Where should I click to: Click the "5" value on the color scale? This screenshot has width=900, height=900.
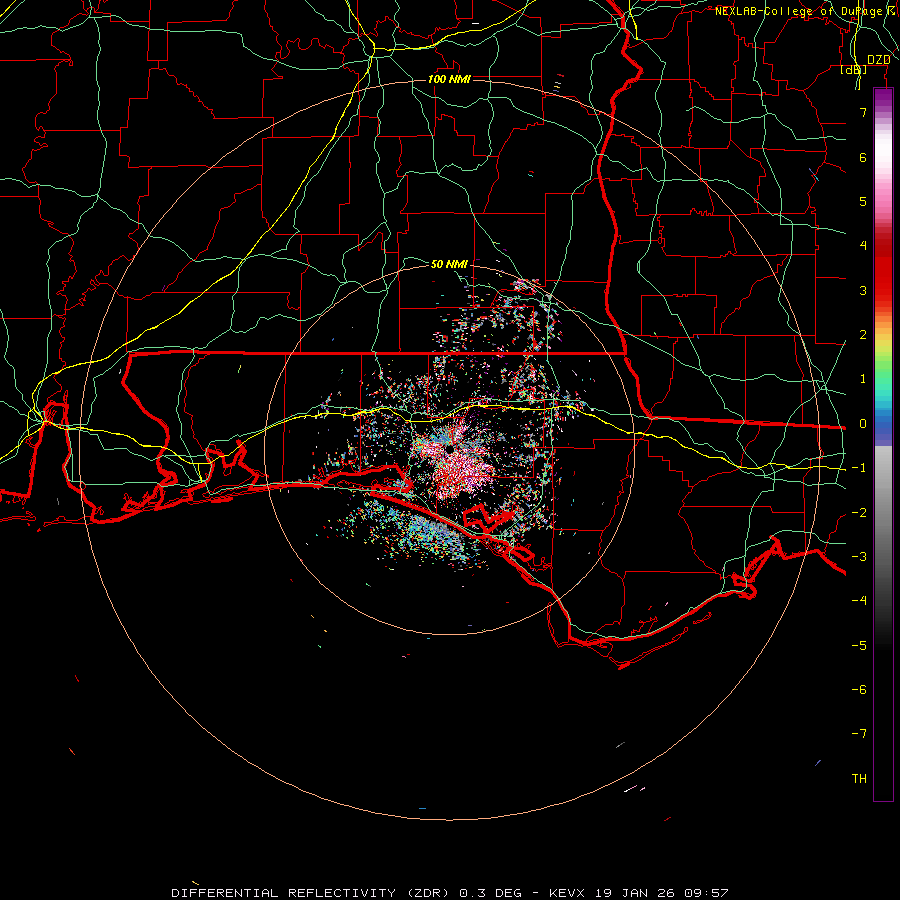(863, 201)
